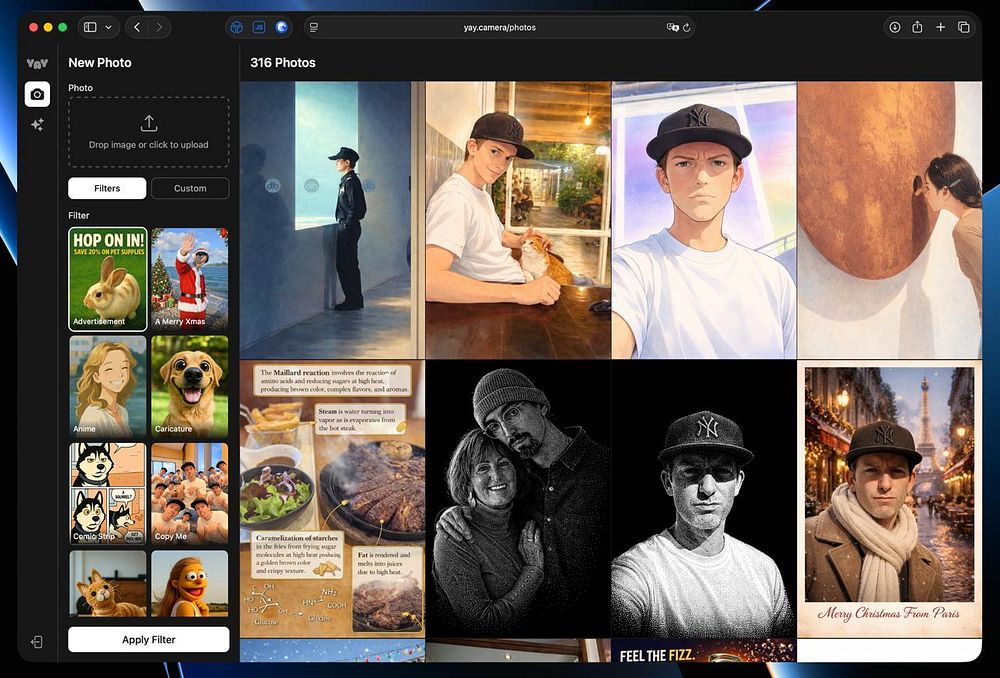
Task: Show the tab overview icon
Action: [964, 27]
